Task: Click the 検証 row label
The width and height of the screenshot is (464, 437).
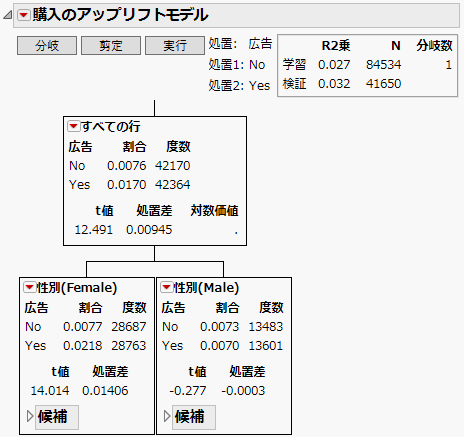Action: (x=294, y=84)
